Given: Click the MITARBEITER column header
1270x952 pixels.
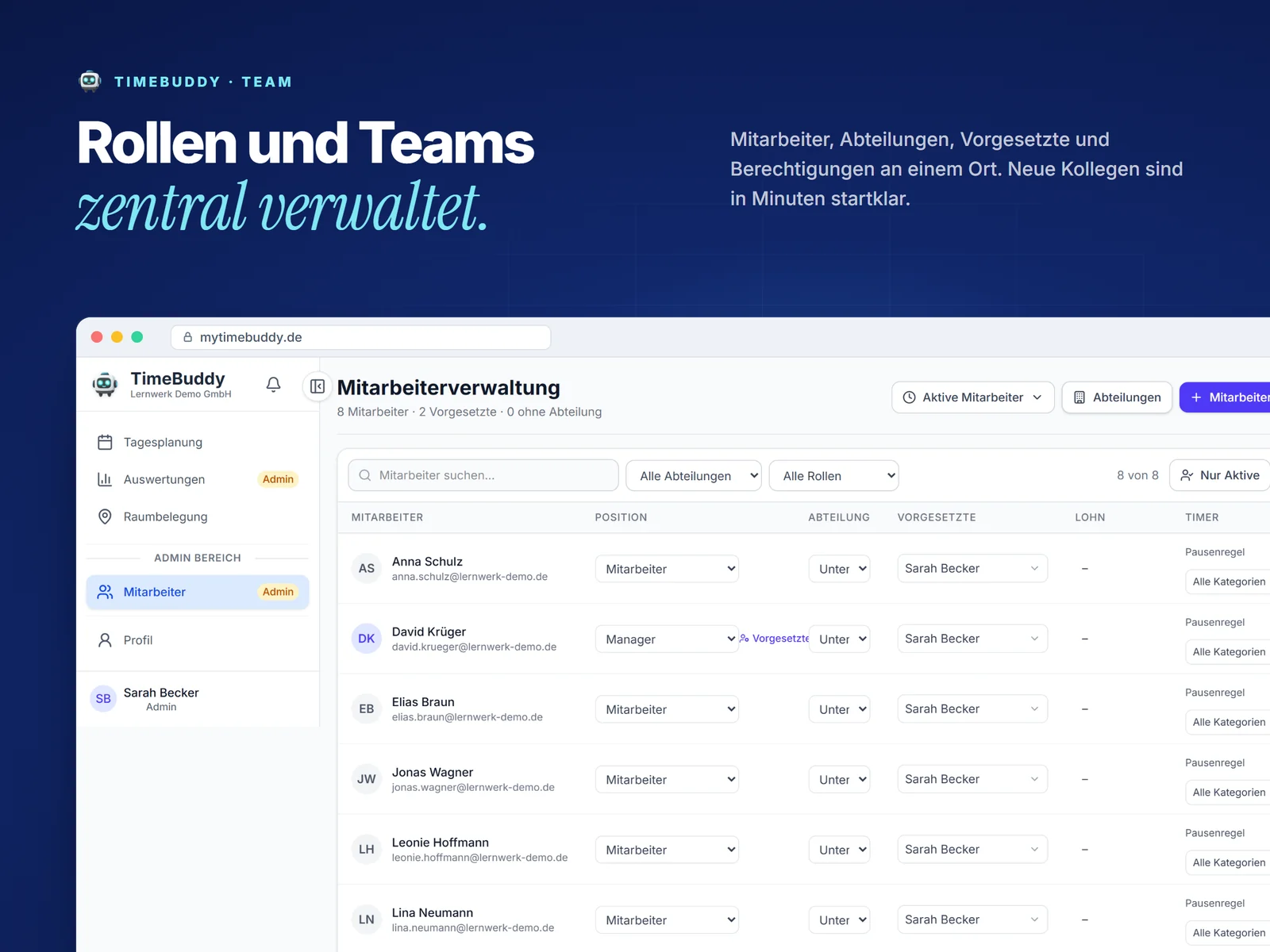Looking at the screenshot, I should [x=387, y=517].
